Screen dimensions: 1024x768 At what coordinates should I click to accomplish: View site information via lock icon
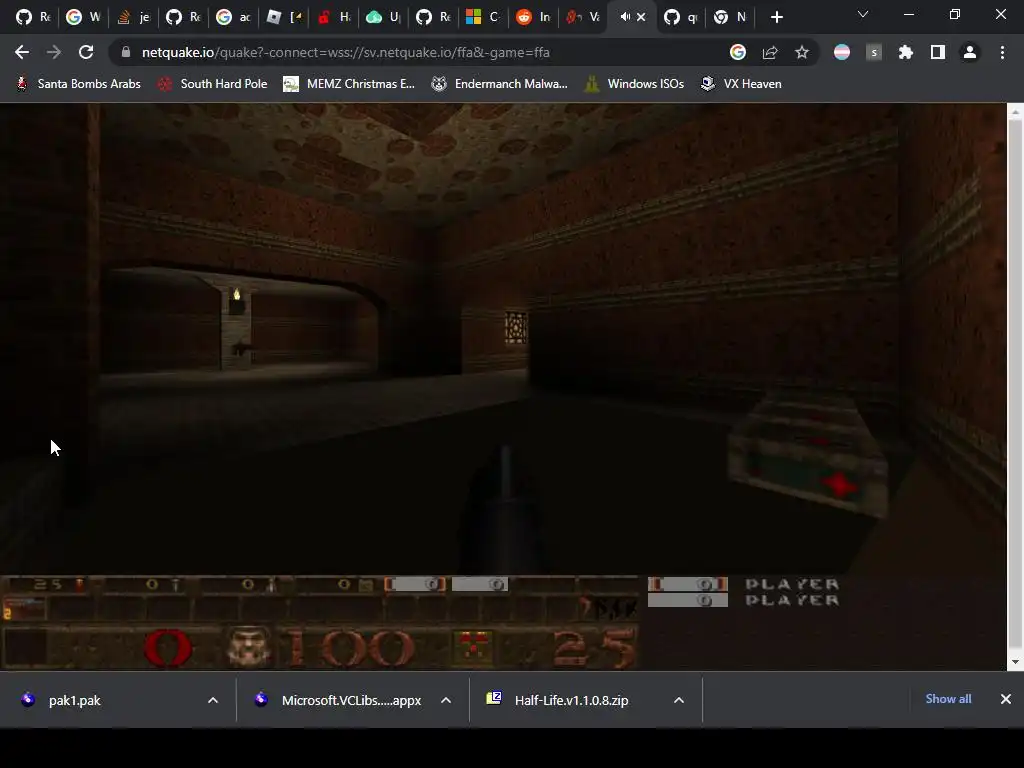[126, 52]
